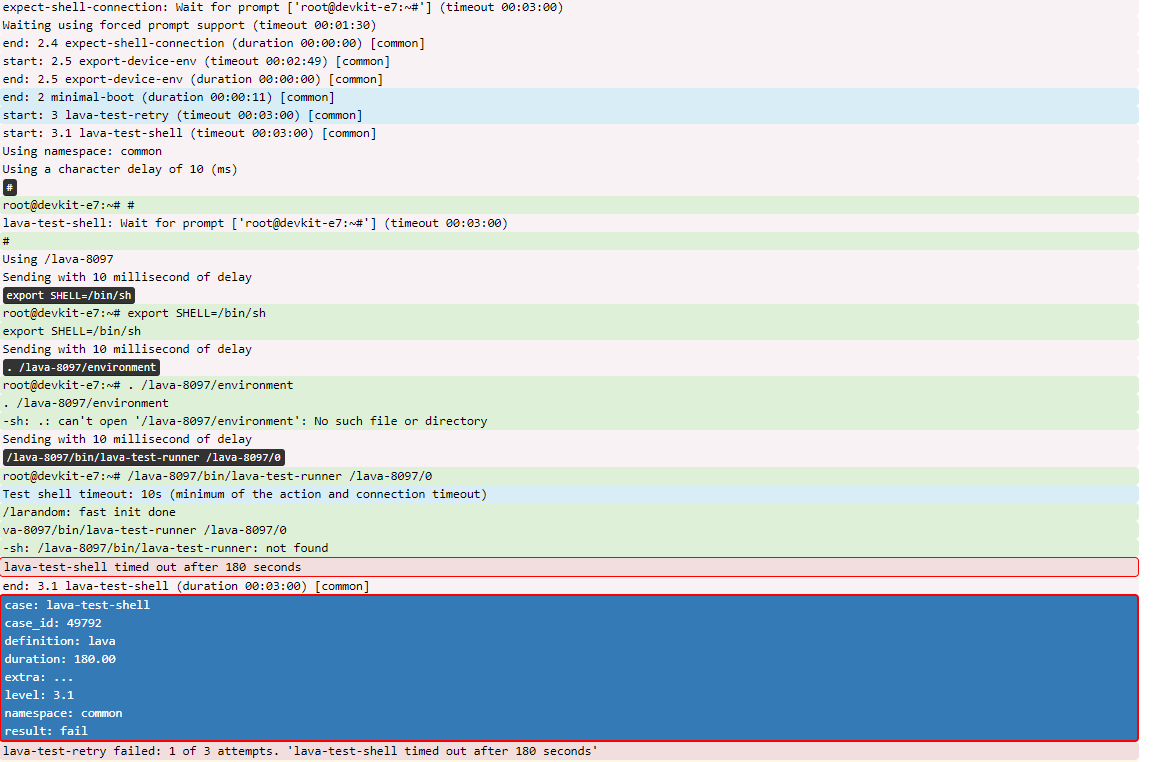Click the 'end: 3.1 lava-test-shell' log line
This screenshot has height=762, width=1154.
point(570,586)
